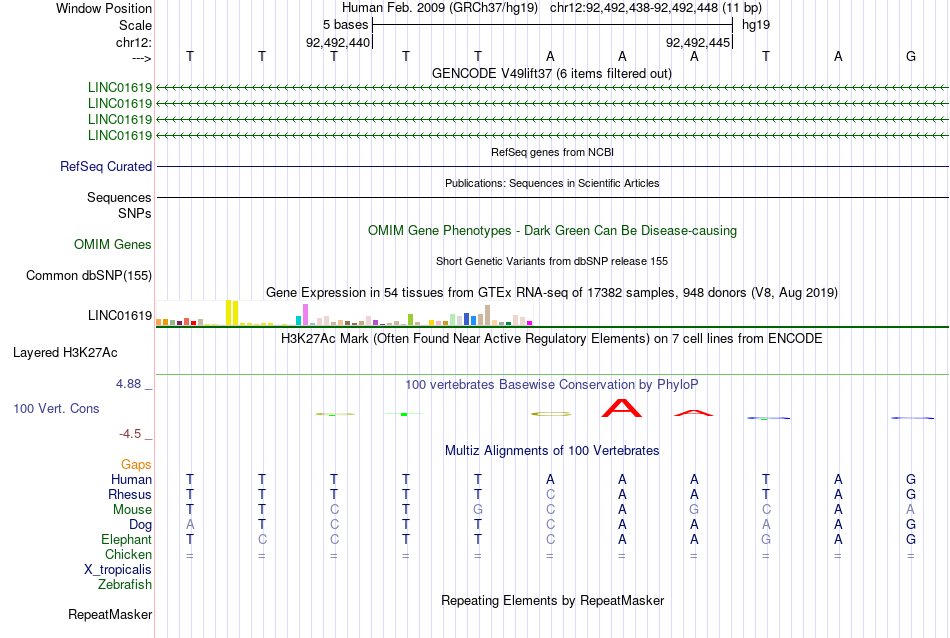This screenshot has width=950, height=638.
Task: Click the "4.88" PhyloP upper scale value
Action: pyautogui.click(x=128, y=384)
